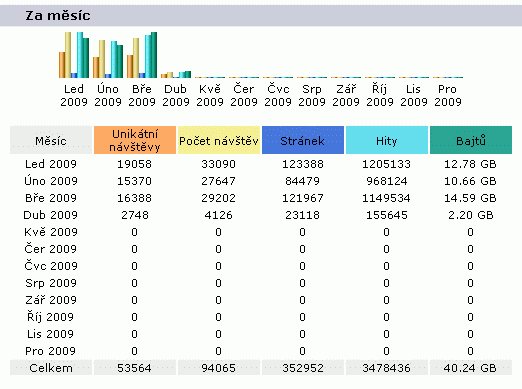Select the Led 2009 table row label

(x=51, y=164)
